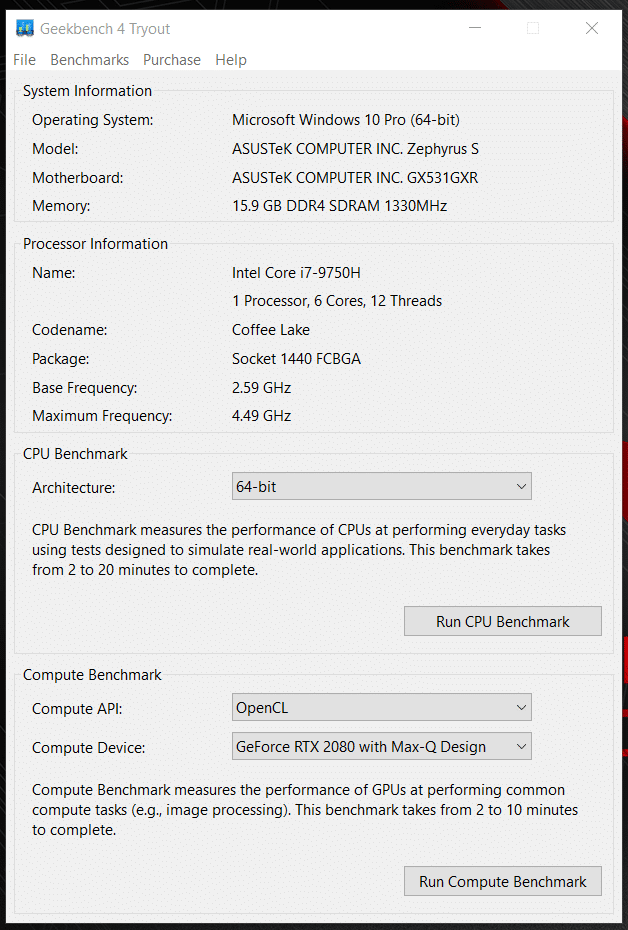Click the maximize window button

click(533, 29)
